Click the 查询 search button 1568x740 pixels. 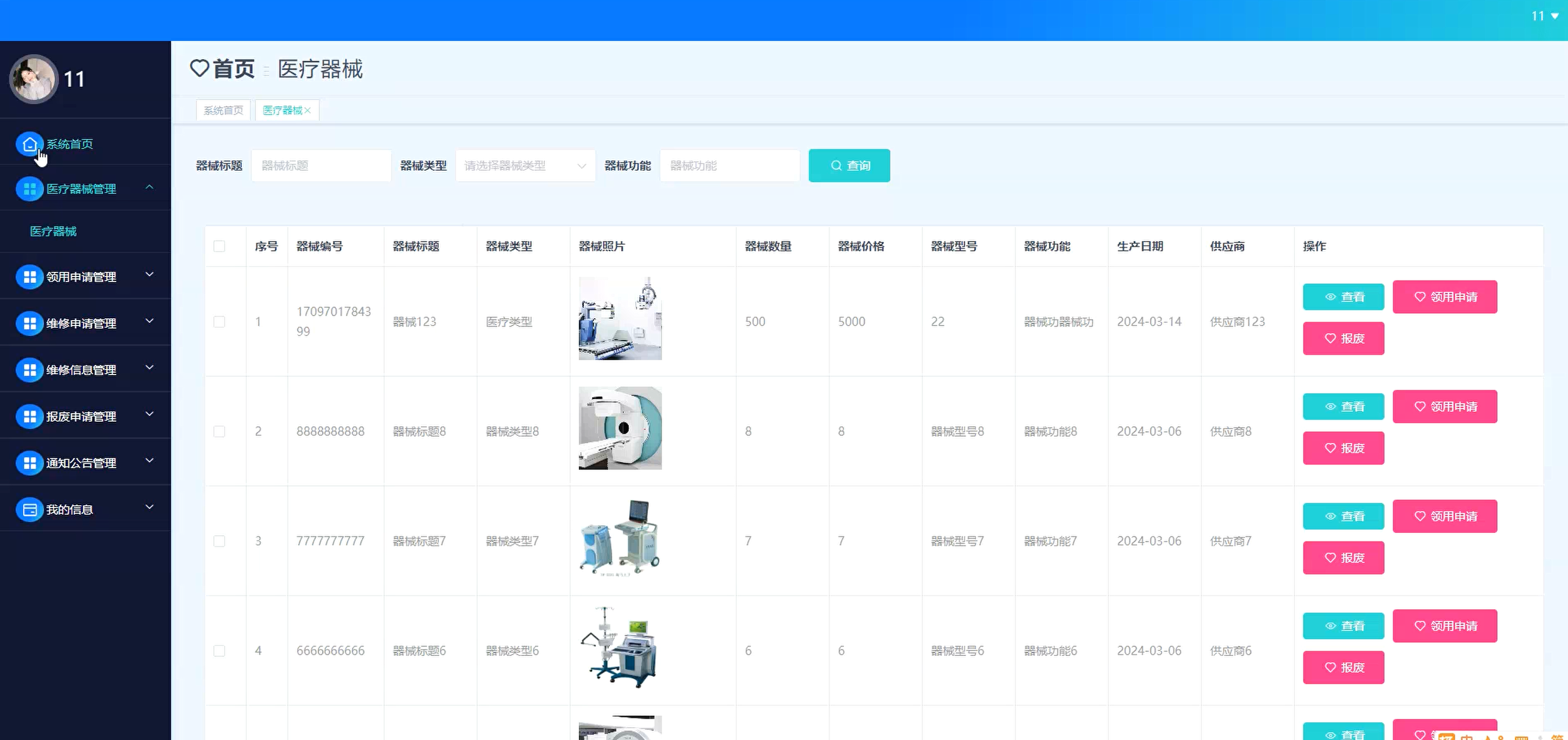pos(849,166)
